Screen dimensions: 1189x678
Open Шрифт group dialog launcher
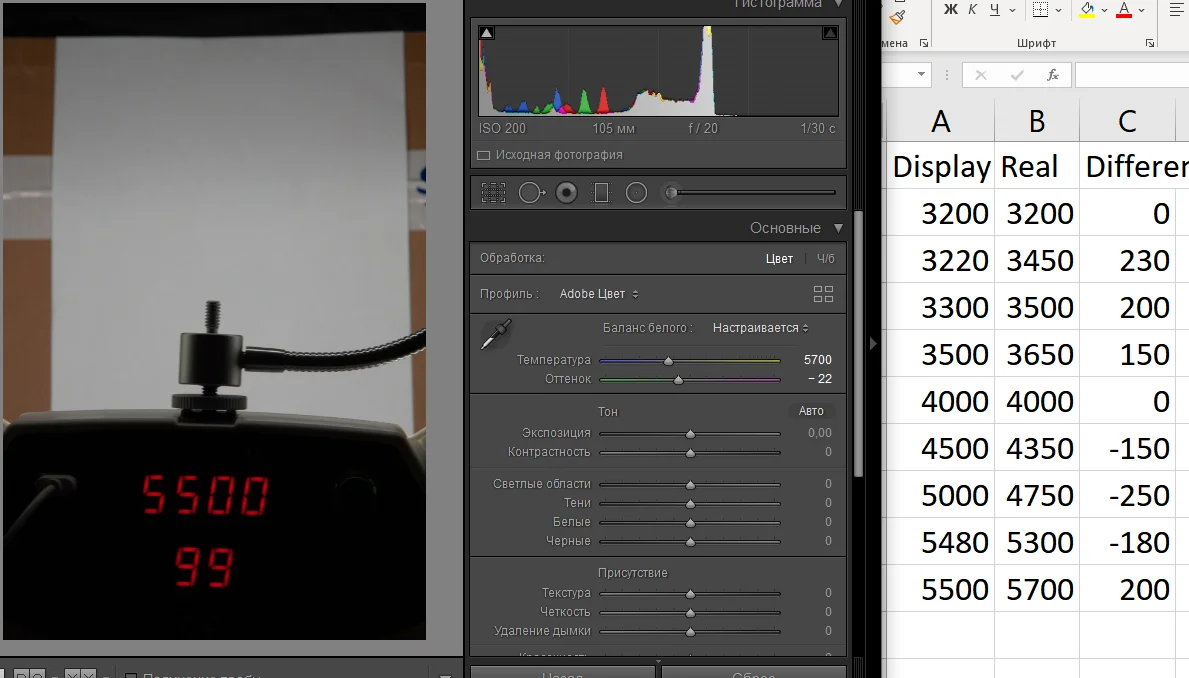[x=1150, y=43]
